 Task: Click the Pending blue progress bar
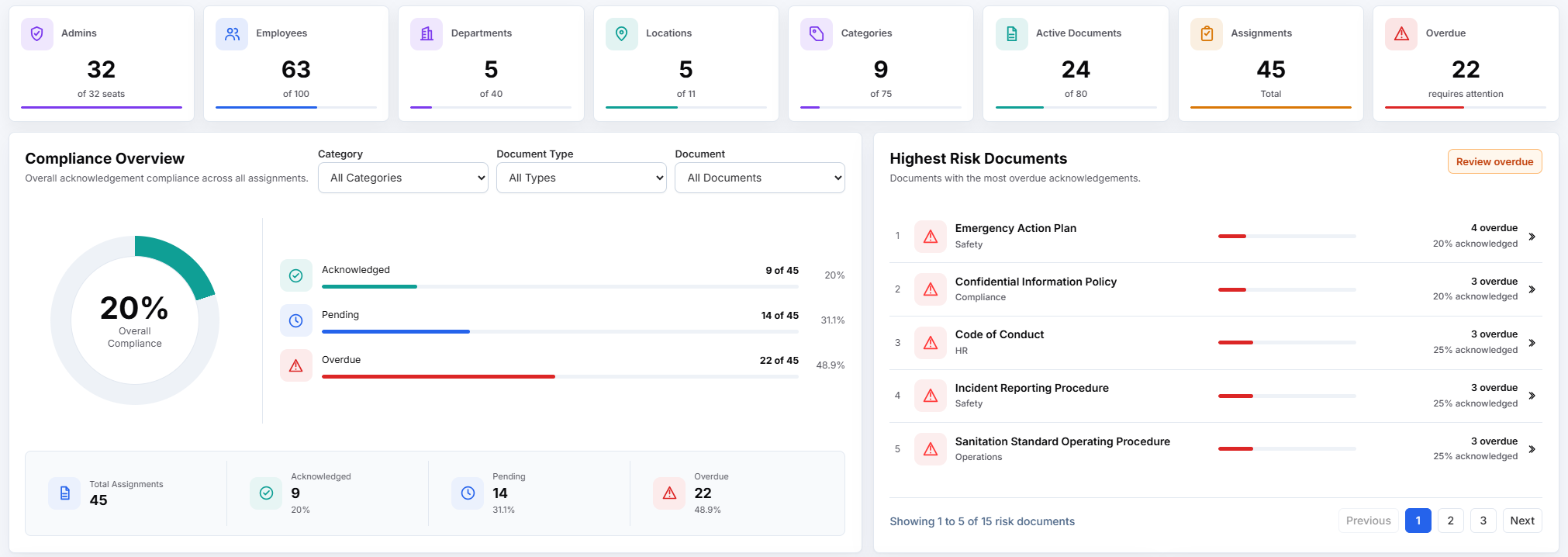pyautogui.click(x=395, y=331)
